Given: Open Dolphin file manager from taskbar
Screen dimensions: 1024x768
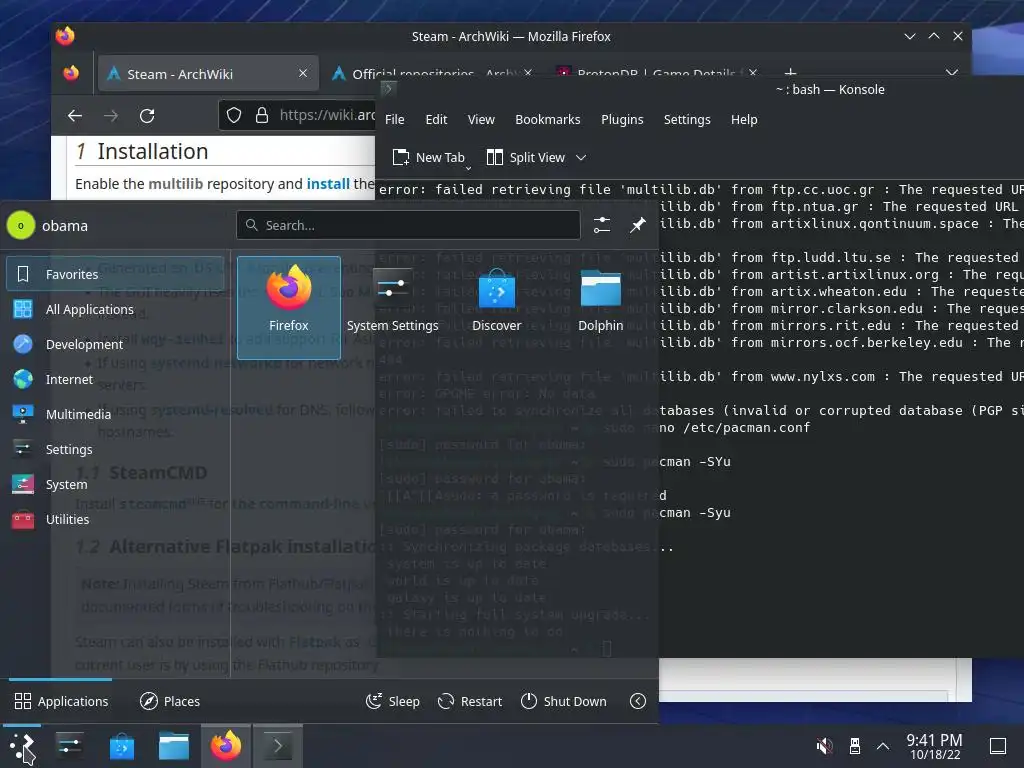Looking at the screenshot, I should point(174,746).
